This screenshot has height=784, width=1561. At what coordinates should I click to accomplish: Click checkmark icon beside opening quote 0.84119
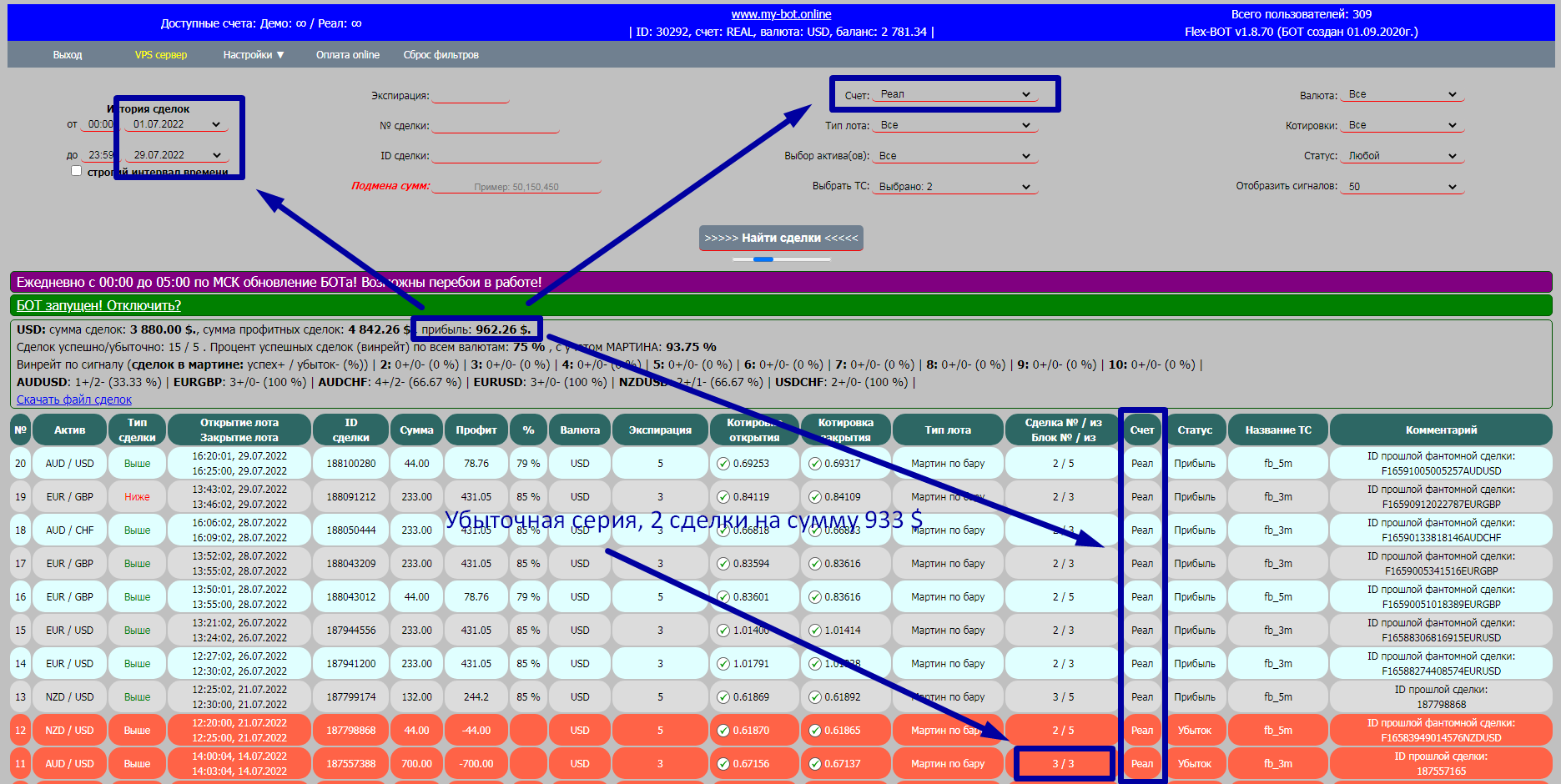[723, 497]
